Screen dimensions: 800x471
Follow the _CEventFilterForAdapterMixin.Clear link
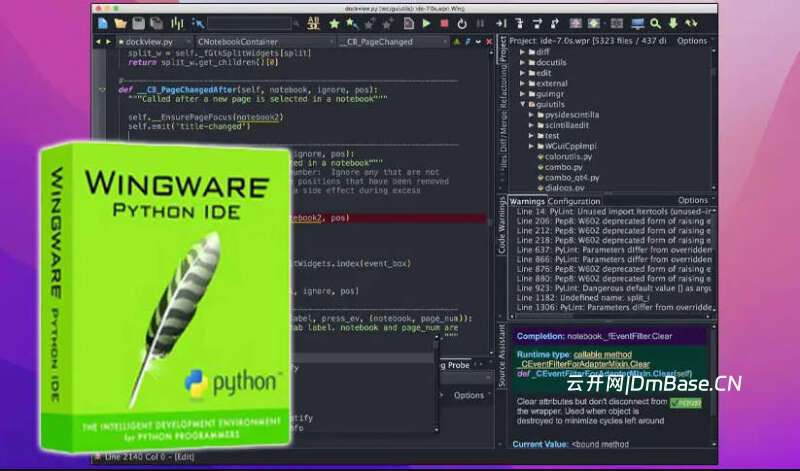(x=585, y=364)
